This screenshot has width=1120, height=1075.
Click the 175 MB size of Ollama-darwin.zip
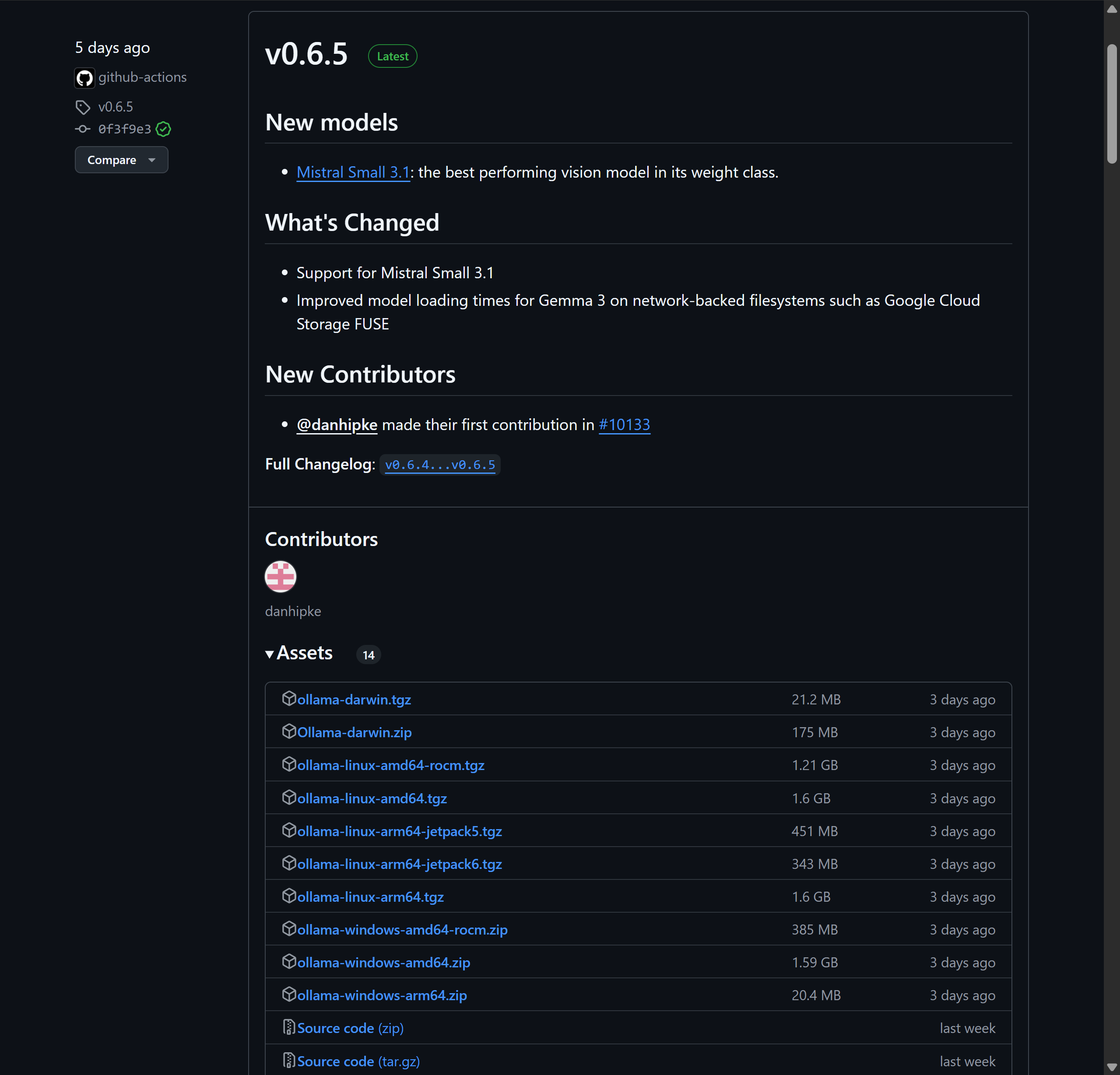coord(814,732)
